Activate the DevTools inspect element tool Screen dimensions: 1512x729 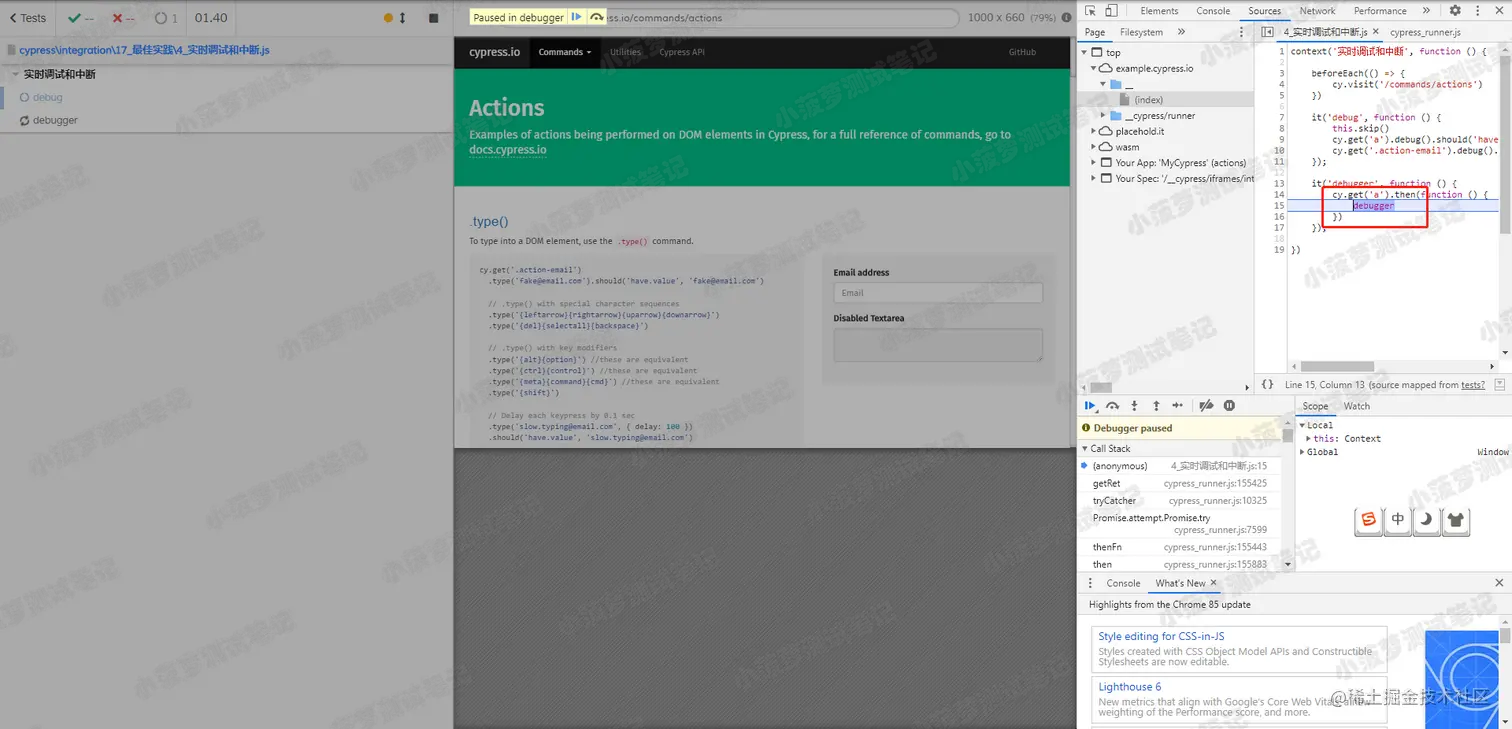[1090, 11]
